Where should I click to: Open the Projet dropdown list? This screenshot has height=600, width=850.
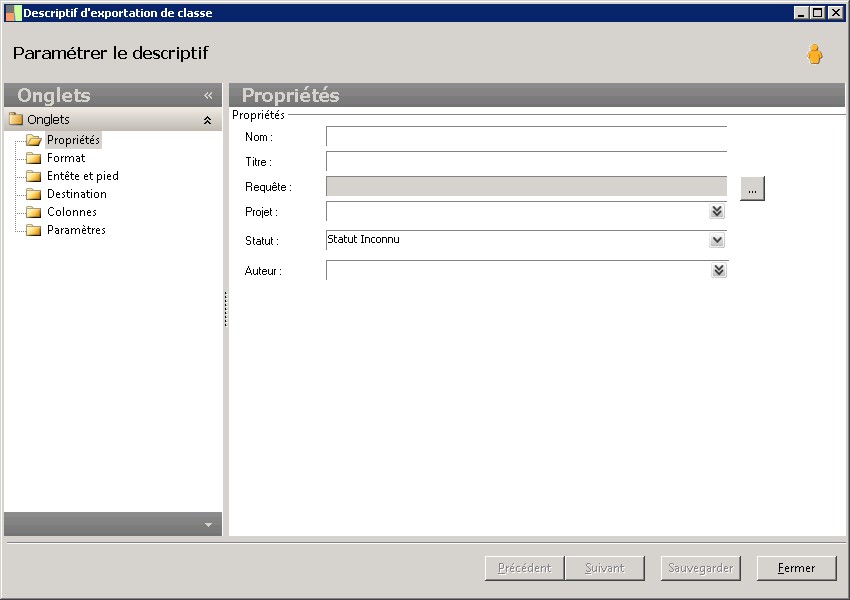717,211
